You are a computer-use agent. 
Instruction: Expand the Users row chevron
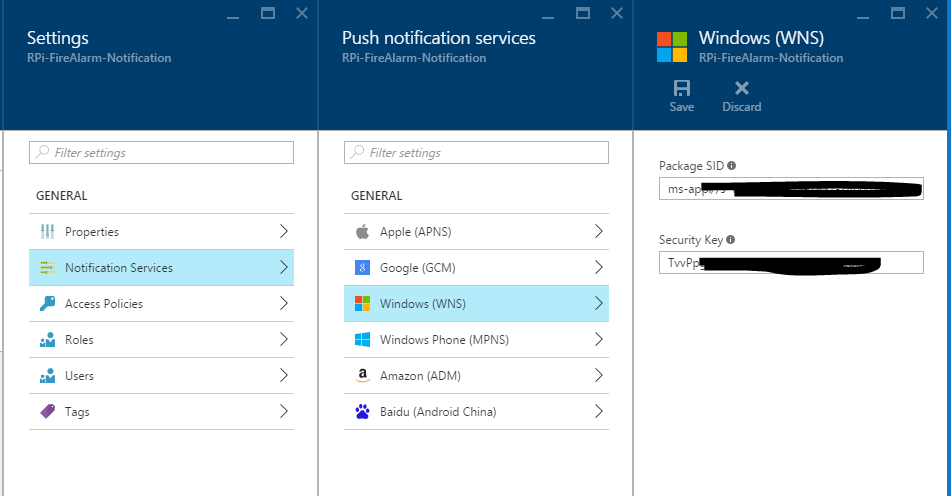pos(283,375)
